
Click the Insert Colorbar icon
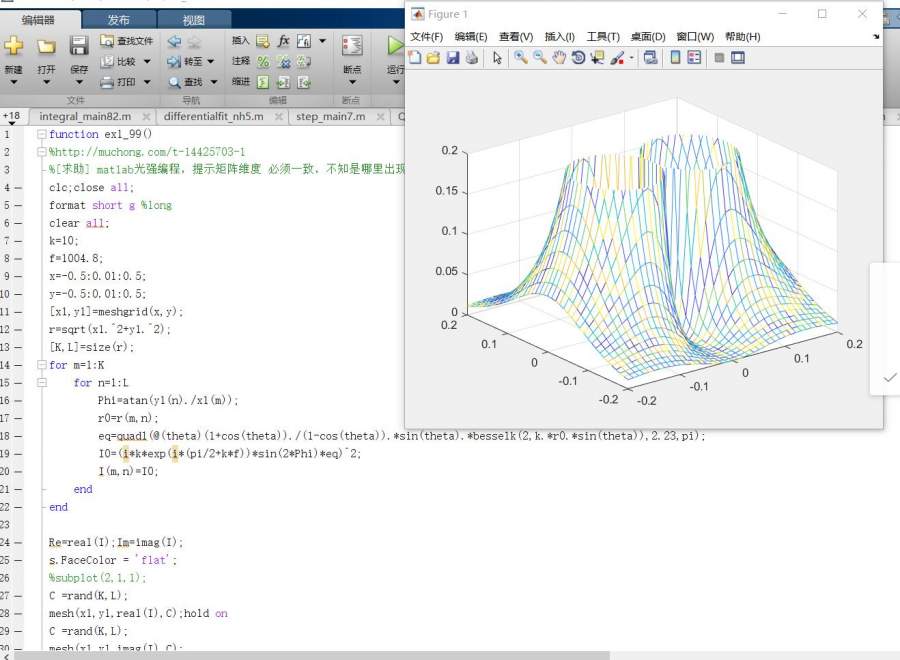pyautogui.click(x=675, y=58)
